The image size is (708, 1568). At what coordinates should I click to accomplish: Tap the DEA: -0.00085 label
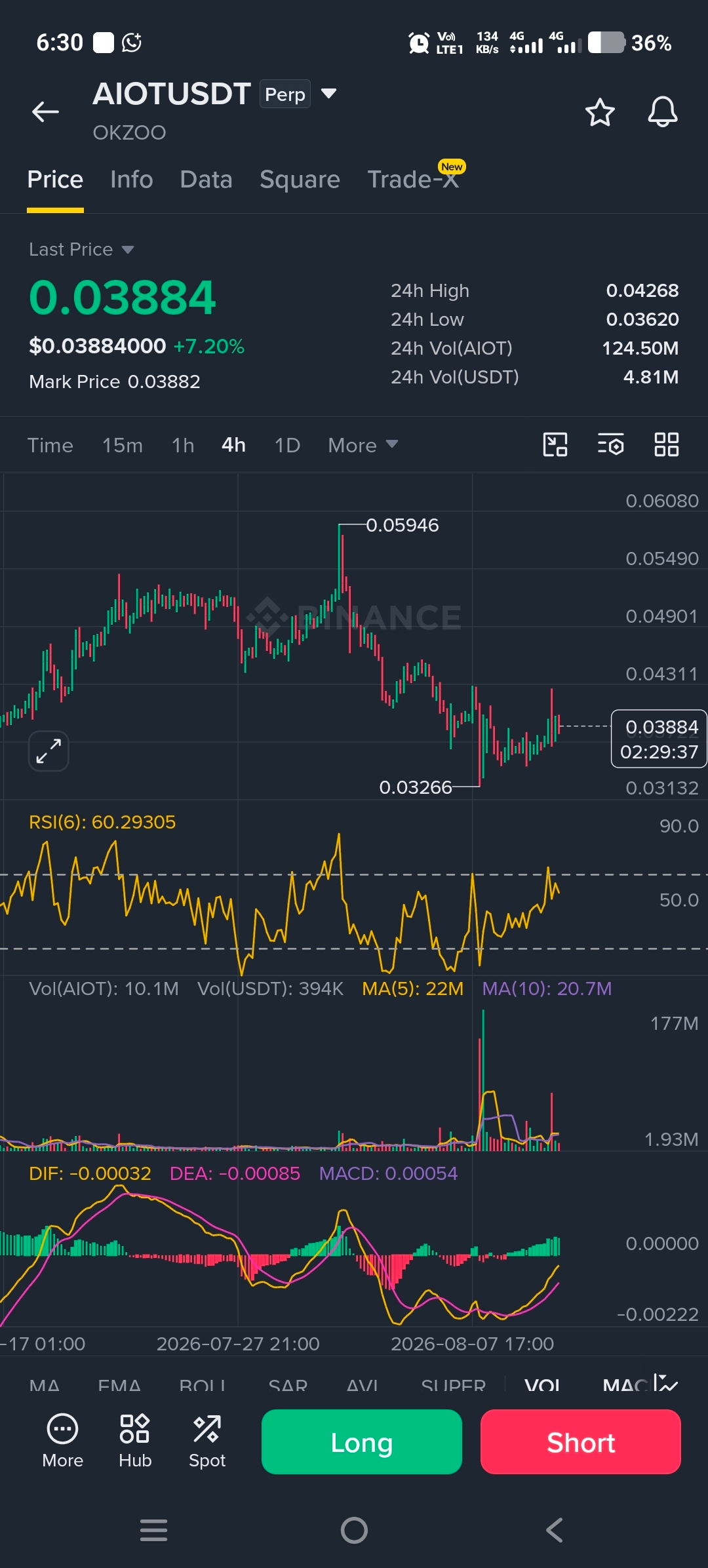click(x=235, y=1173)
